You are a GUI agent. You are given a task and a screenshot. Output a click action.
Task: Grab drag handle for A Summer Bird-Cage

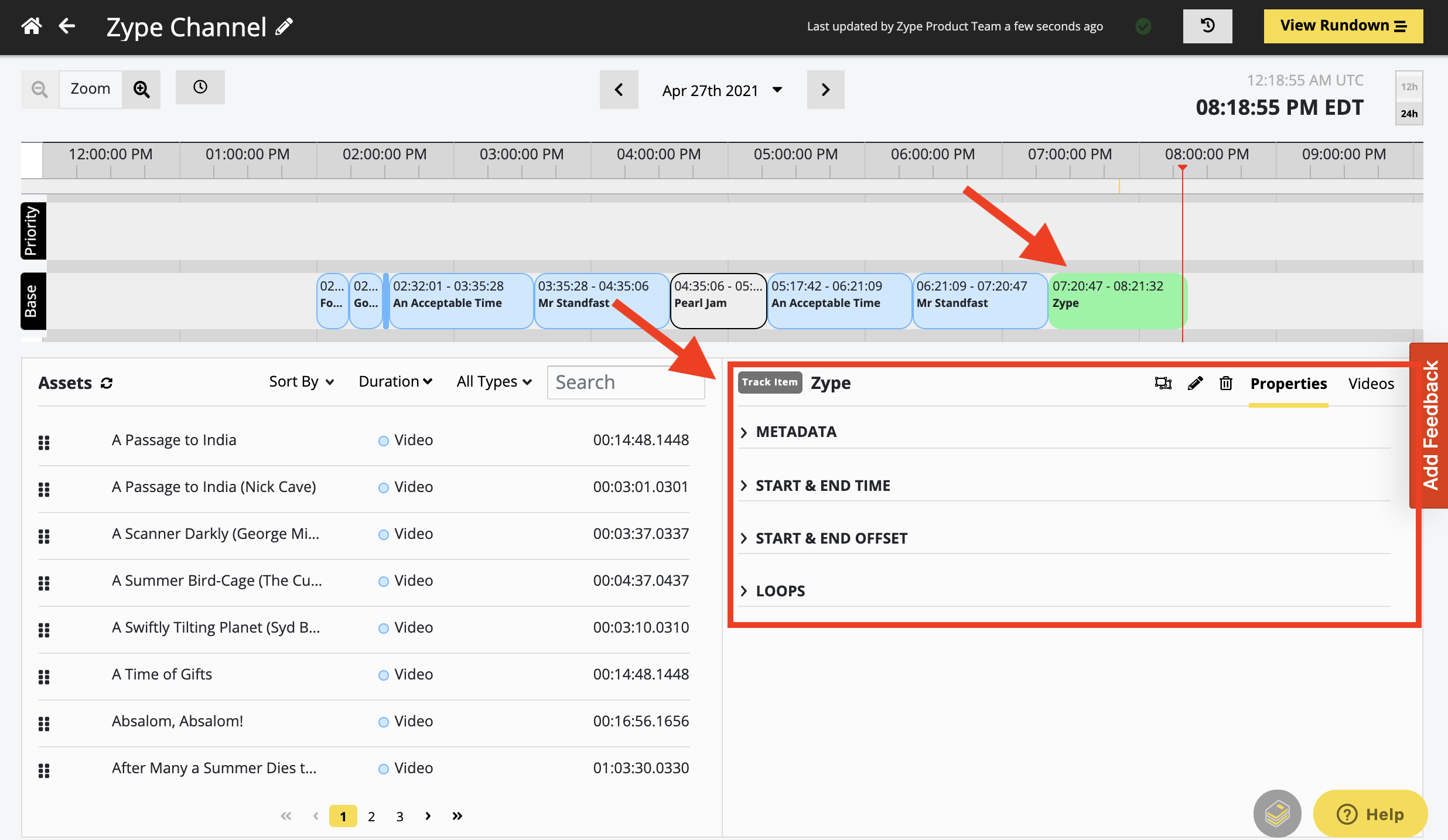(44, 583)
